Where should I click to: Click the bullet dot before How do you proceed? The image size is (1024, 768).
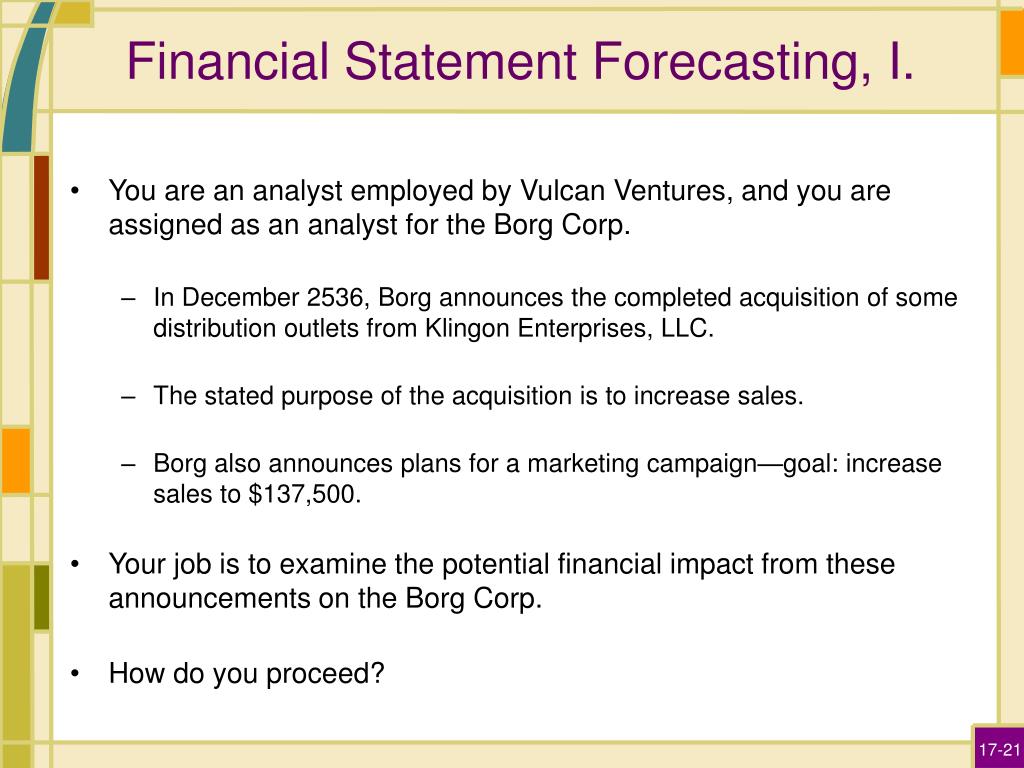pyautogui.click(x=76, y=673)
